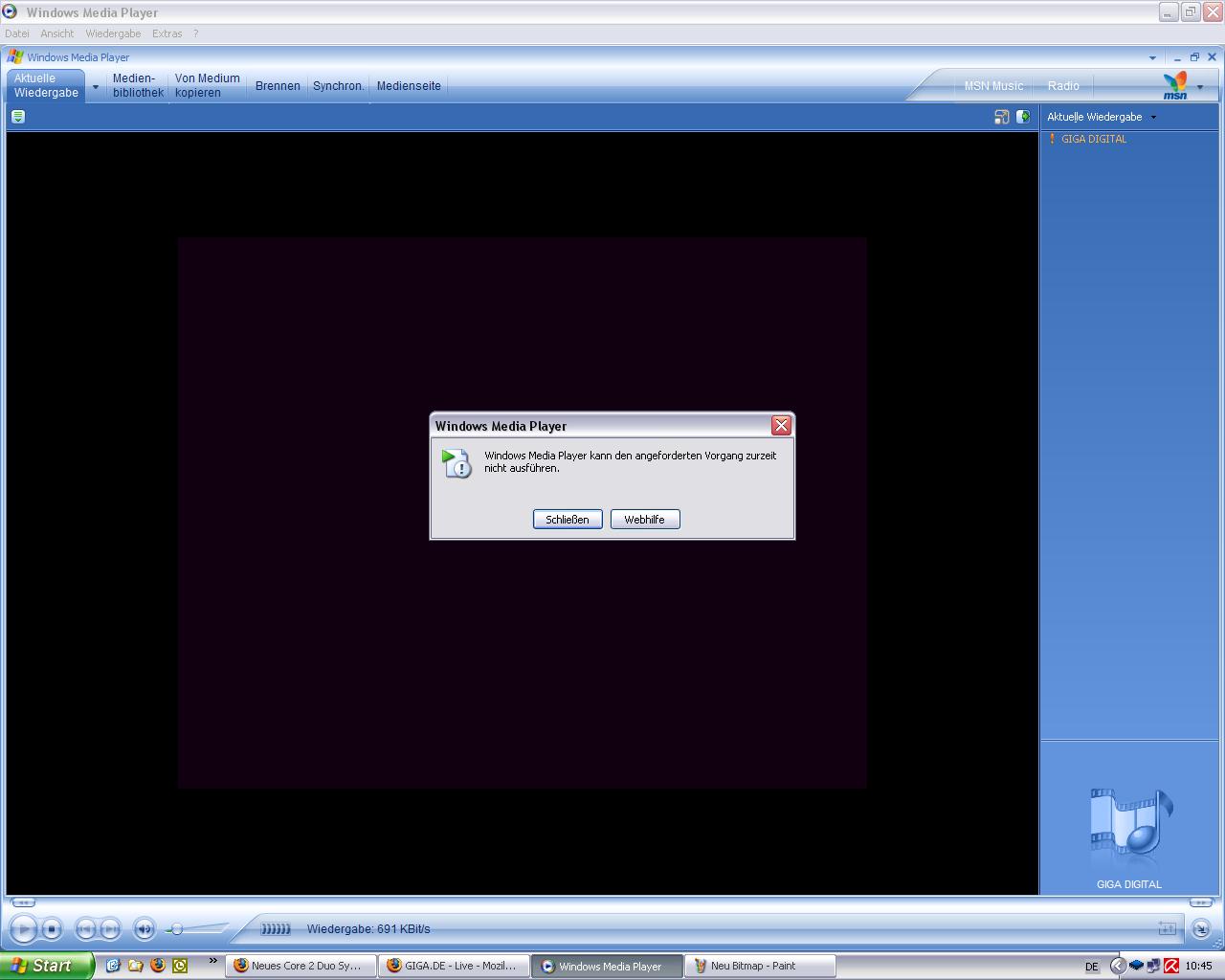Click Schließen in the error dialog
1225x980 pixels.
(568, 519)
